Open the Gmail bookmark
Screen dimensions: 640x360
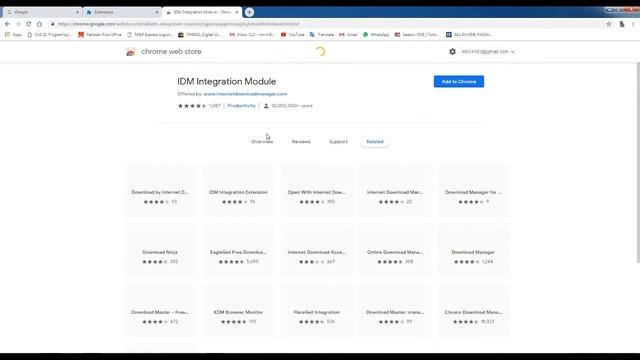tap(348, 35)
